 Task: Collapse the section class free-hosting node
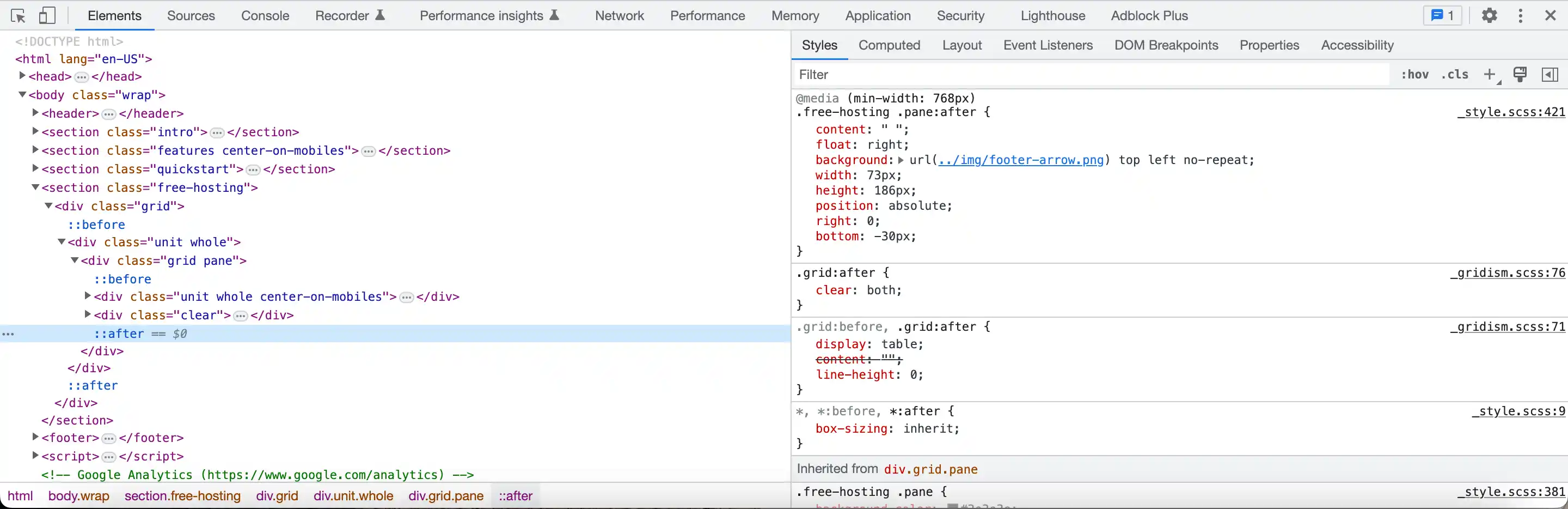coord(35,187)
